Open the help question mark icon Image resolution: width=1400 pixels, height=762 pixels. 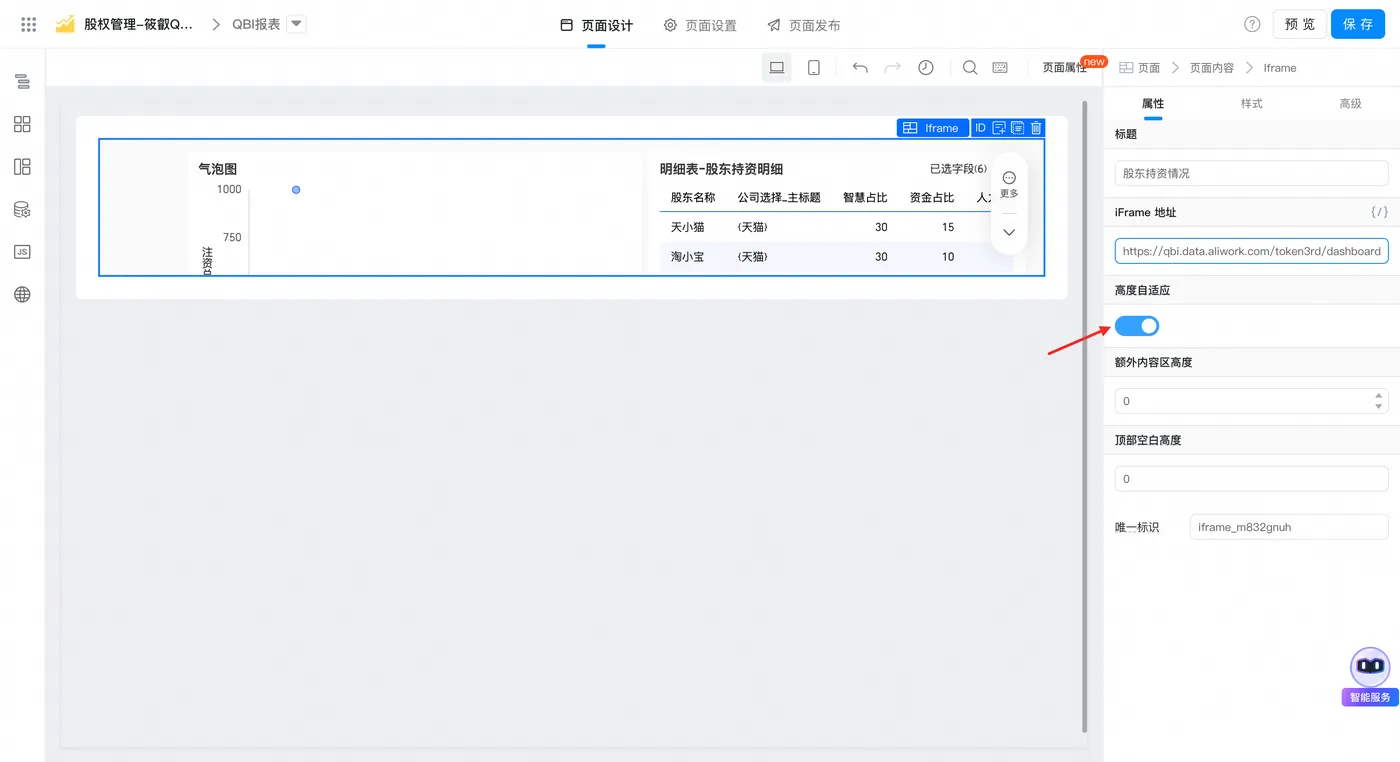(1252, 24)
